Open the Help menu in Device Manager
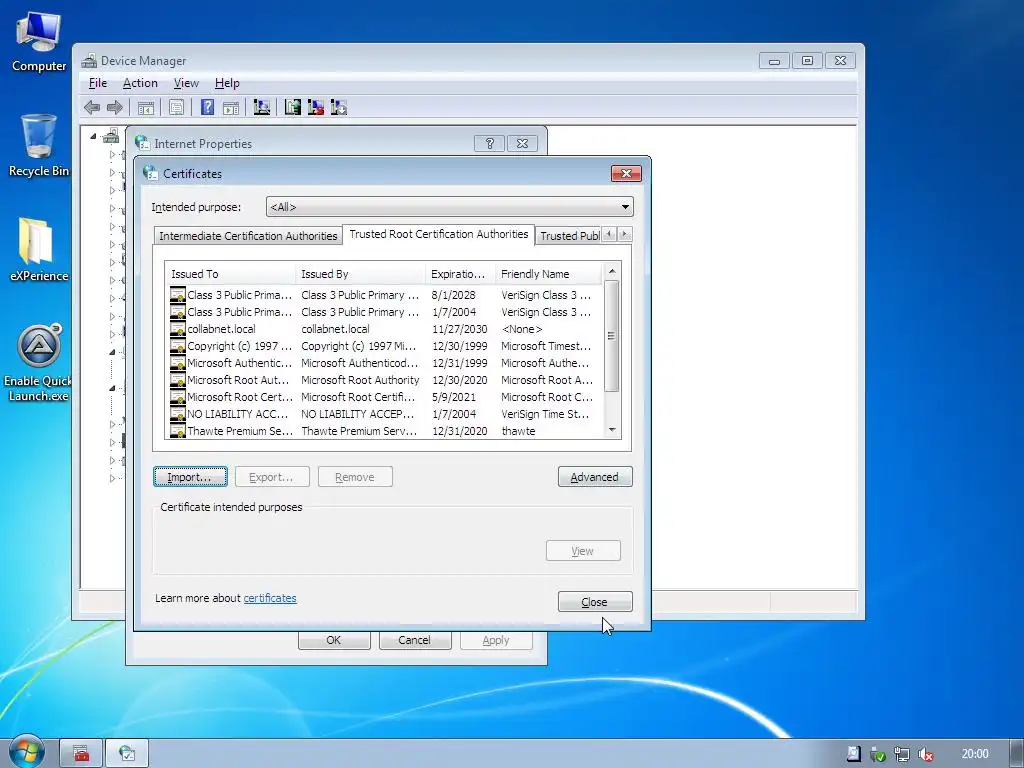Viewport: 1024px width, 768px height. [x=227, y=83]
